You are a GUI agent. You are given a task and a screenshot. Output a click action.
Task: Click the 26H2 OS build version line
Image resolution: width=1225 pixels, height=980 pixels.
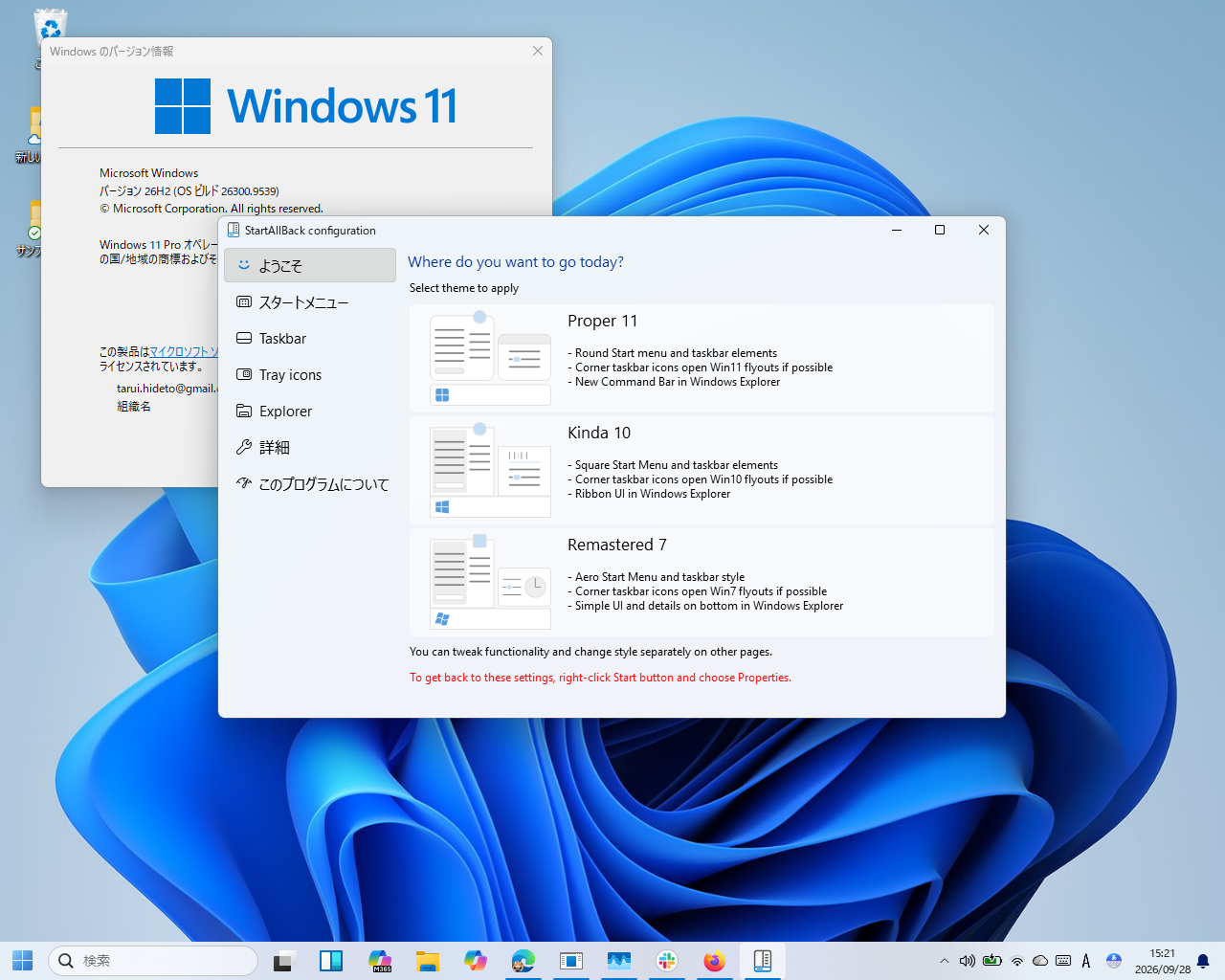tap(189, 190)
